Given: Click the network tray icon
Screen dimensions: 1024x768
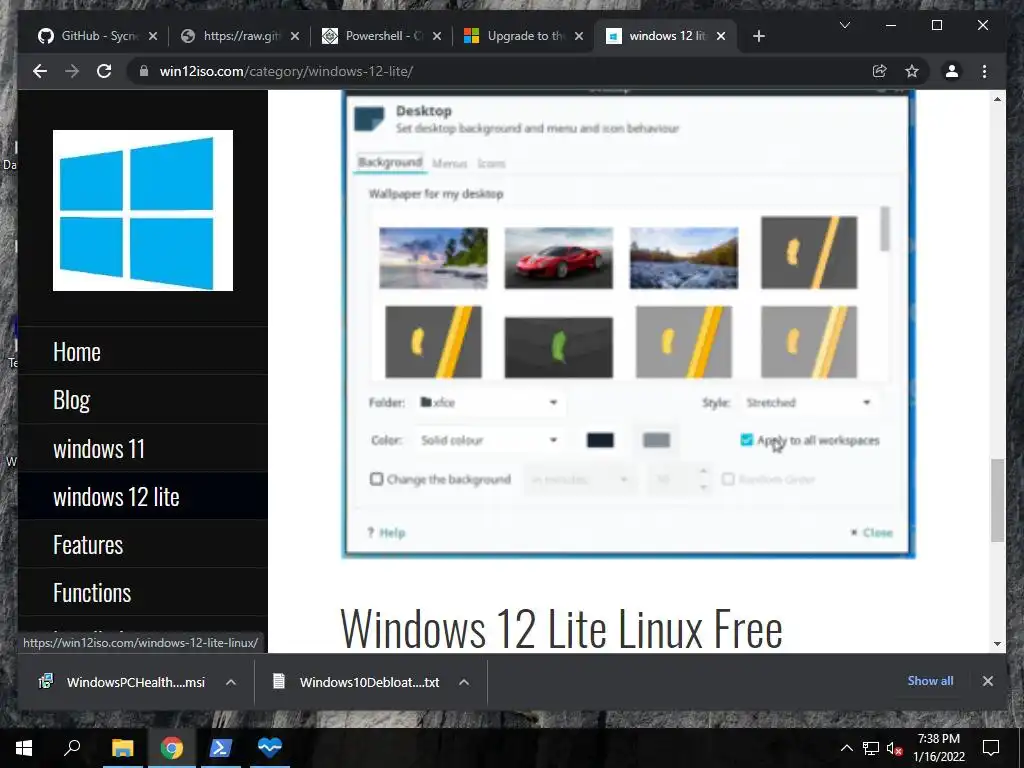Looking at the screenshot, I should pyautogui.click(x=871, y=748).
